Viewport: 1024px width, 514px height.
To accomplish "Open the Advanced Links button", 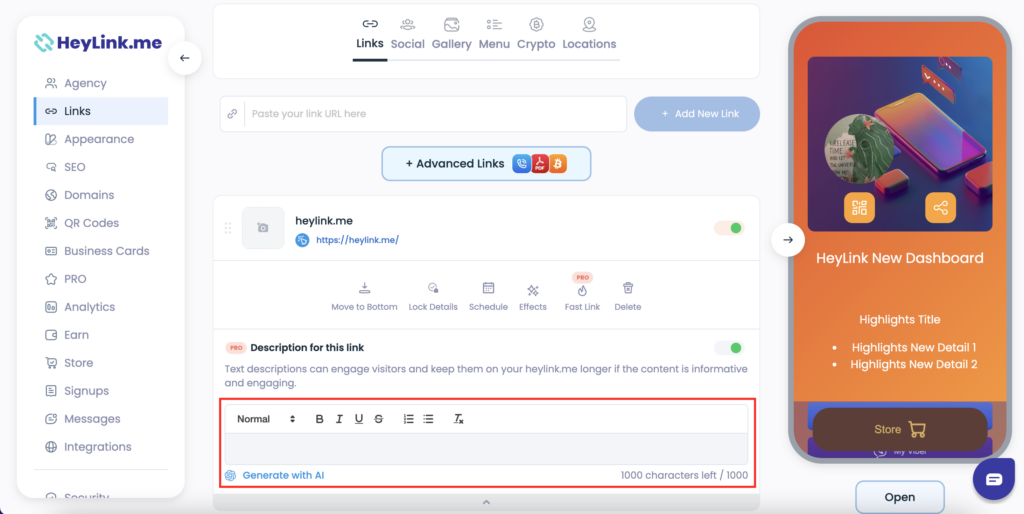I will coord(487,163).
